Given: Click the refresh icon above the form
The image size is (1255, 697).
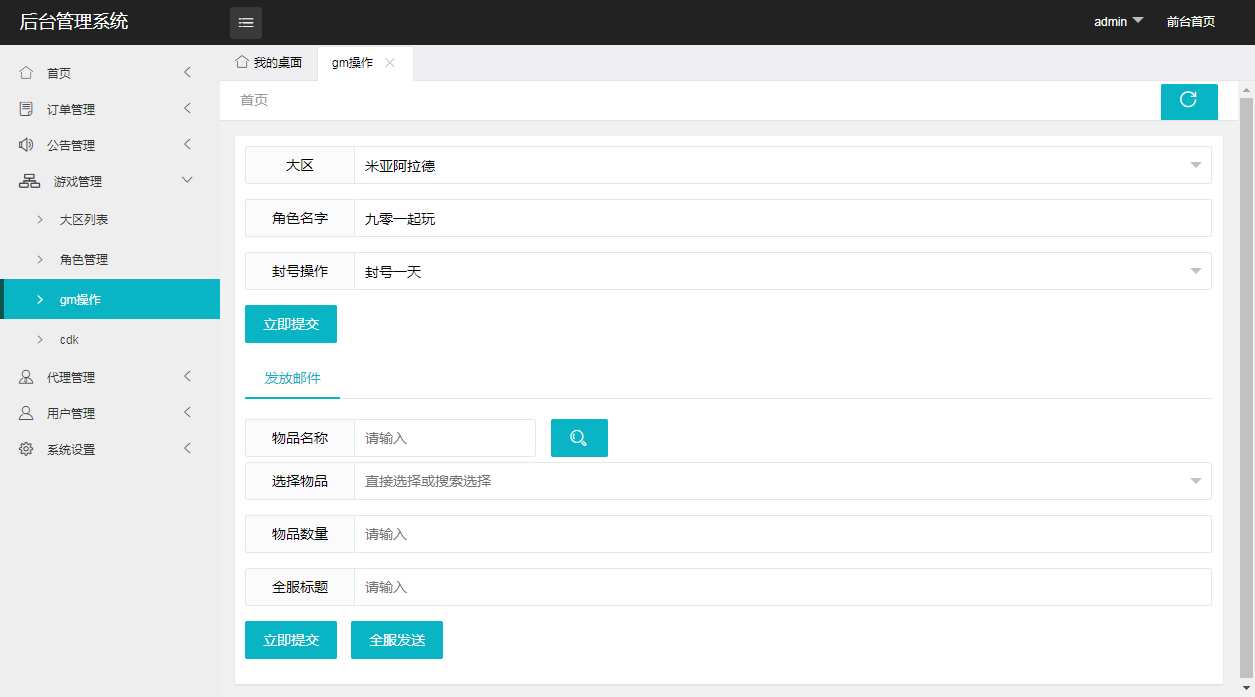Looking at the screenshot, I should (x=1189, y=101).
